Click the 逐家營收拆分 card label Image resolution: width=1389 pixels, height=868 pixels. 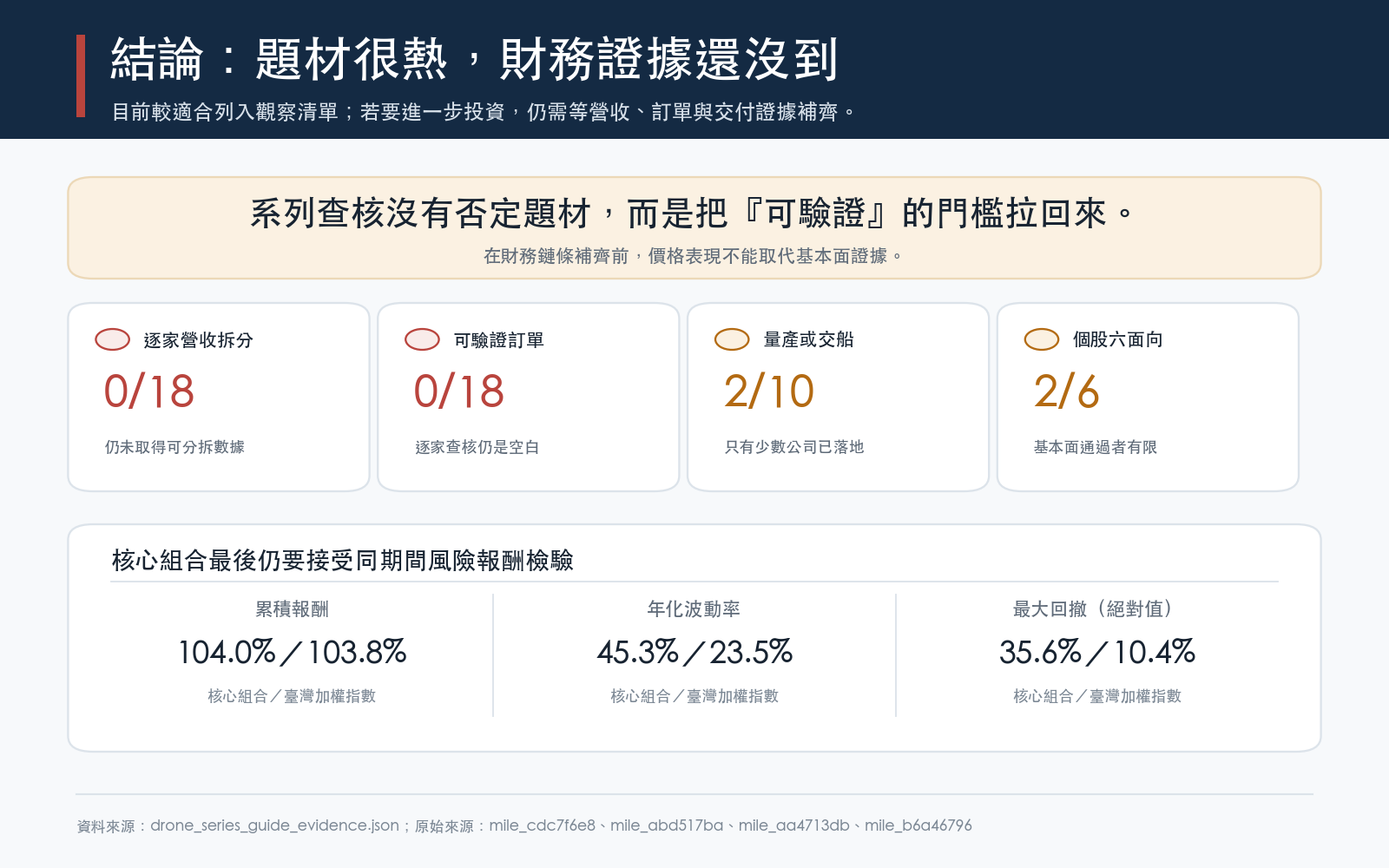pos(198,340)
